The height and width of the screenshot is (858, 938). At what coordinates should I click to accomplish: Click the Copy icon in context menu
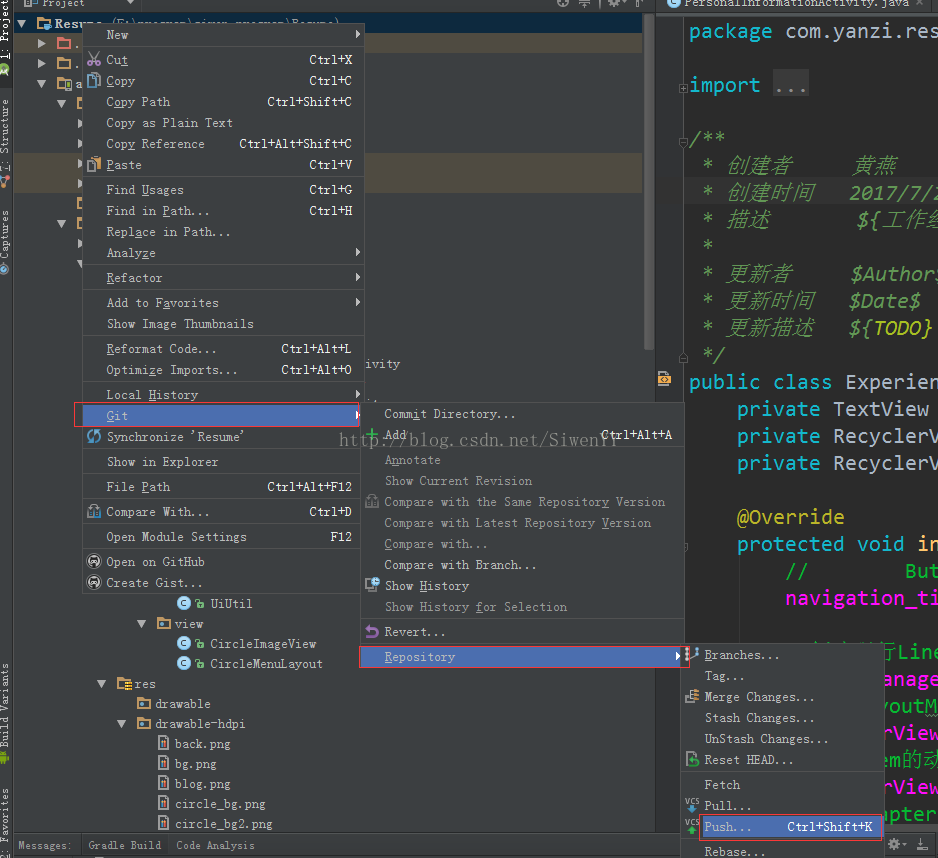click(x=94, y=80)
